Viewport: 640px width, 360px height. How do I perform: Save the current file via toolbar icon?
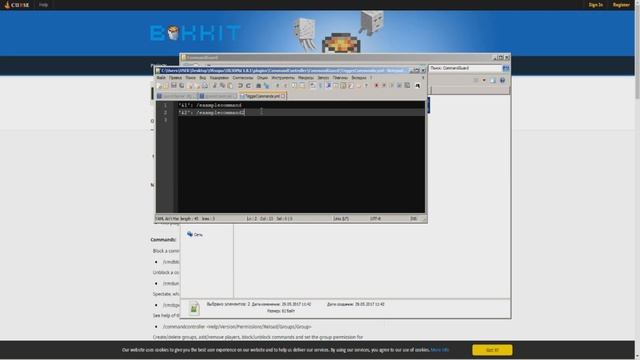point(173,86)
